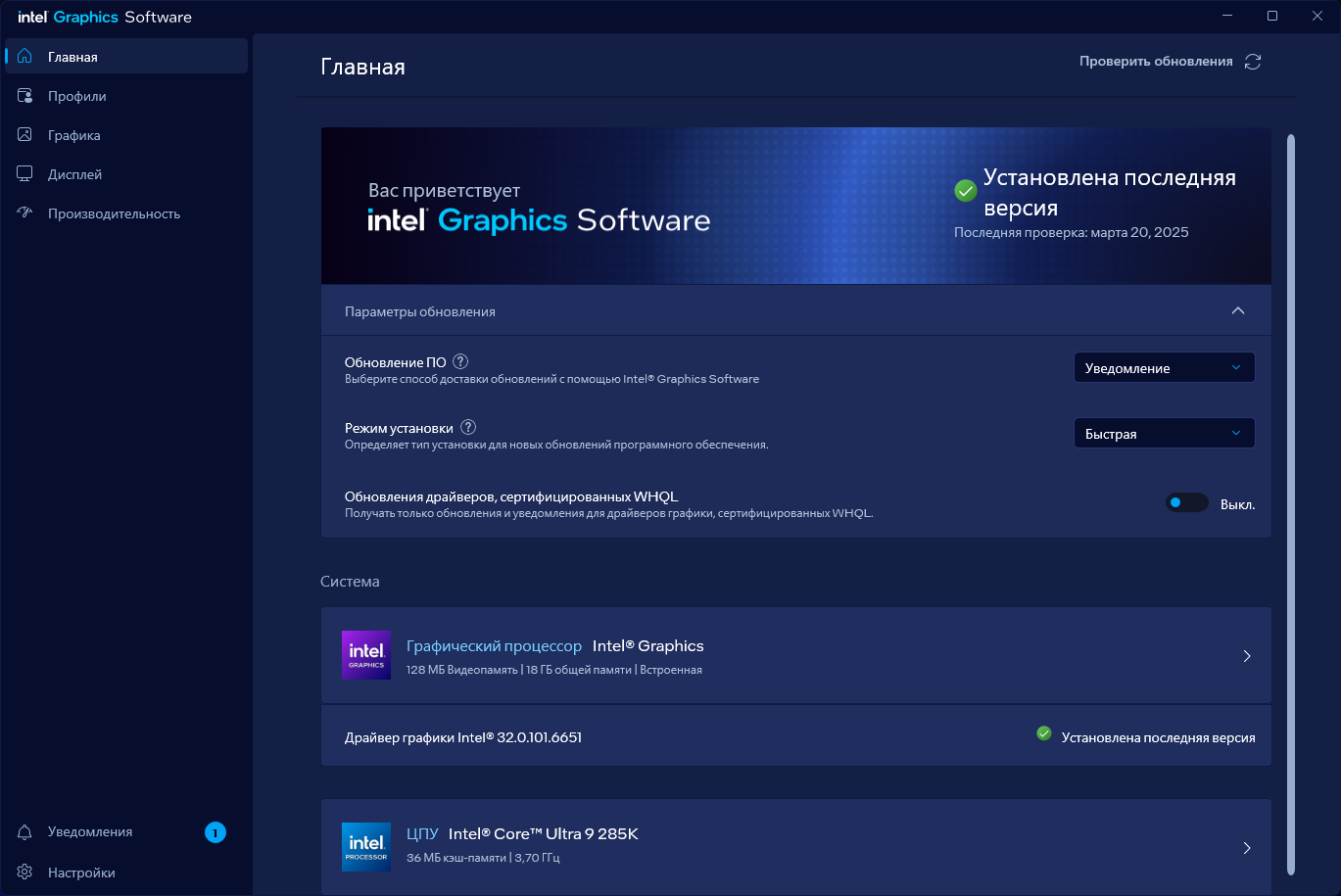
Task: Click the Intel Processor blue badge icon
Action: (366, 847)
